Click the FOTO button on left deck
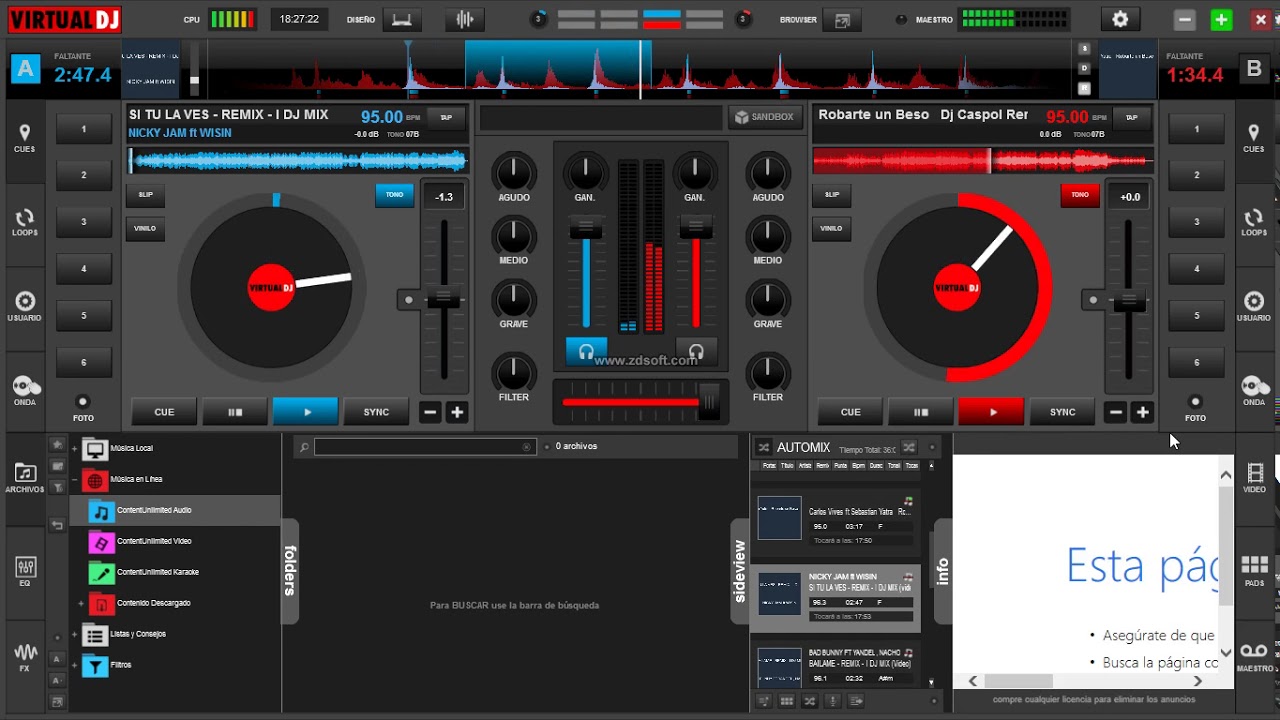 click(x=83, y=407)
